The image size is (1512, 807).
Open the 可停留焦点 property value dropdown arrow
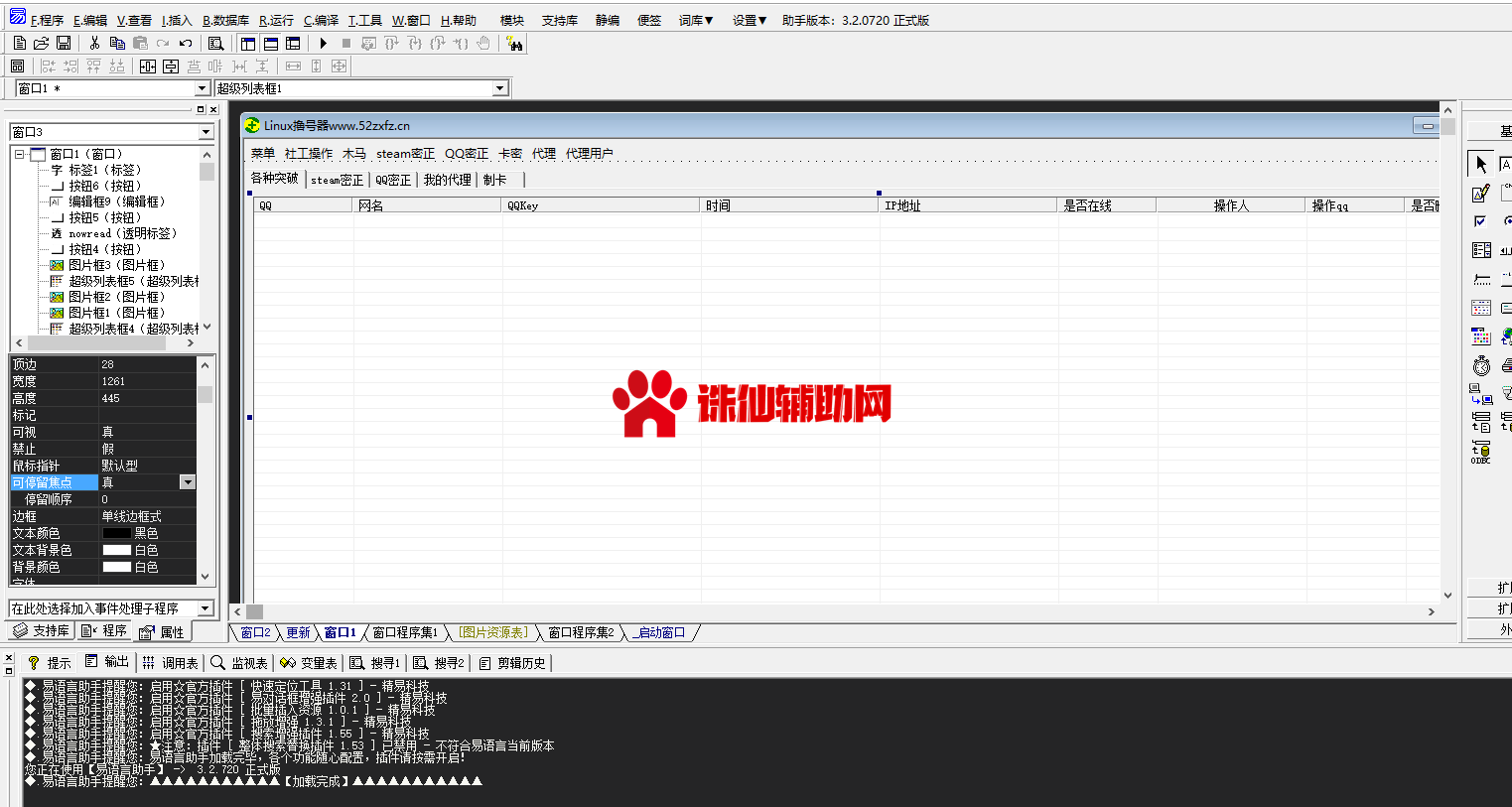[187, 482]
